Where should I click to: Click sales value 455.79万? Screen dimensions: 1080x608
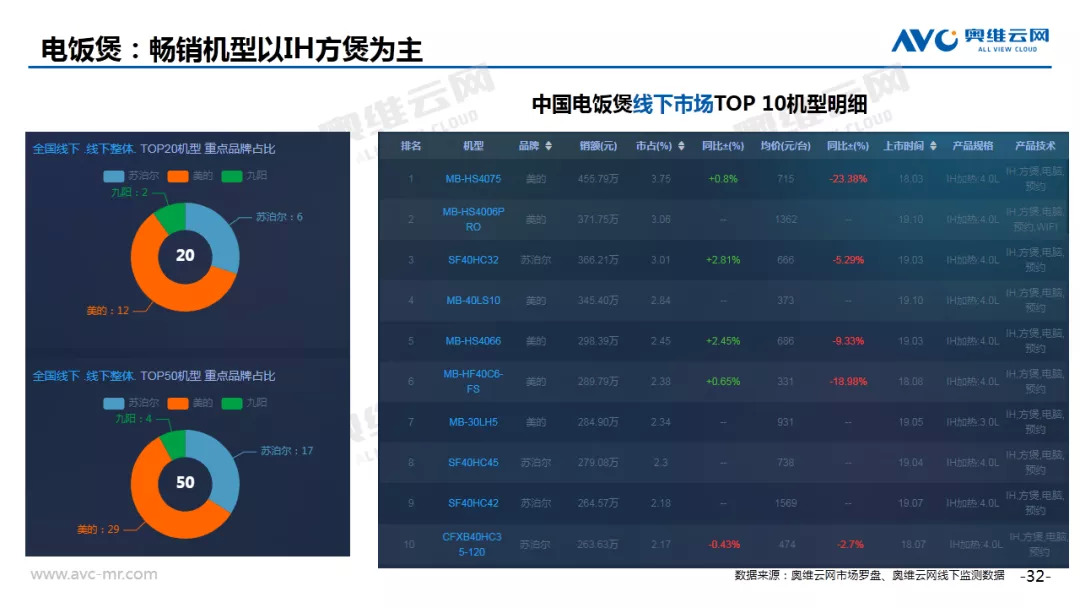click(598, 179)
